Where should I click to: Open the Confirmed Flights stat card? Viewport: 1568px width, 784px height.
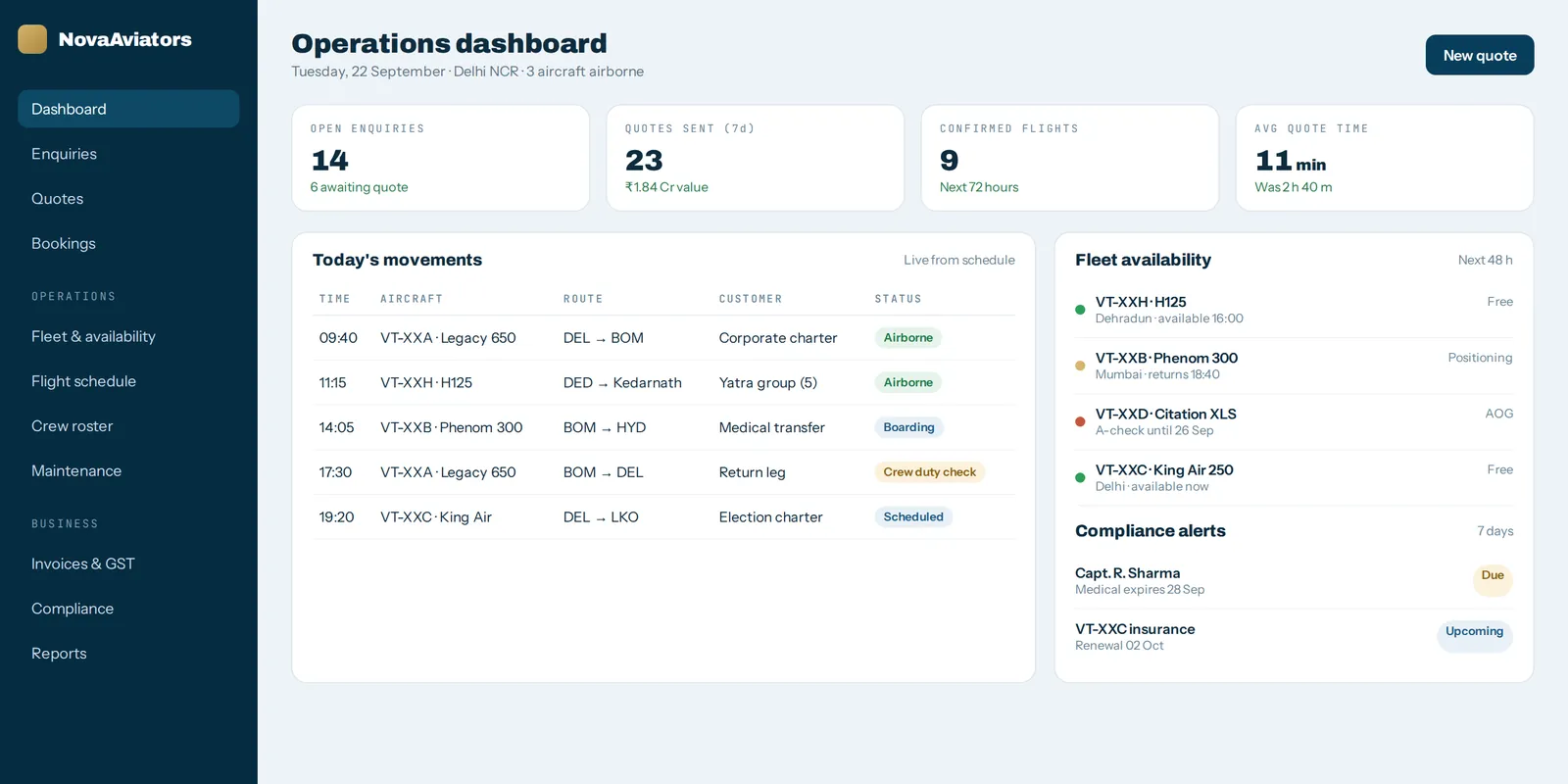click(x=1070, y=158)
